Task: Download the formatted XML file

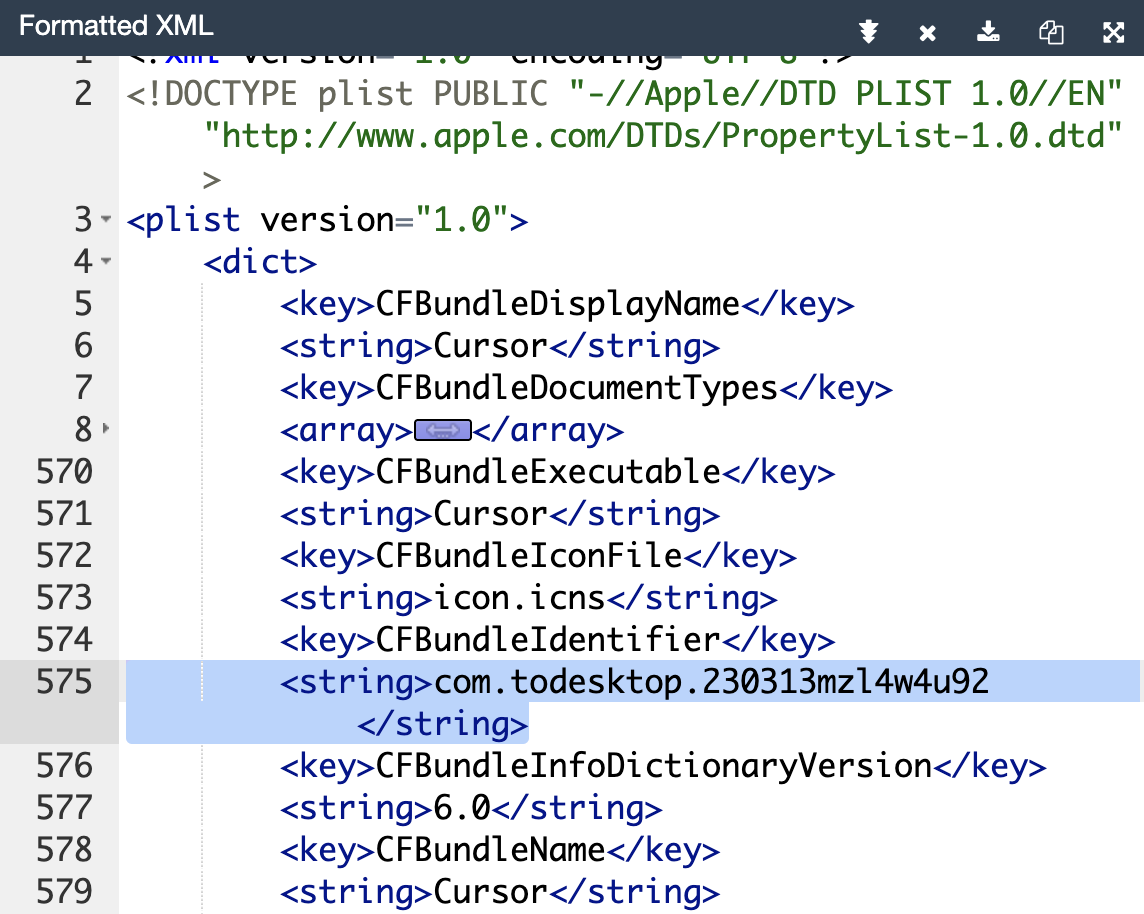Action: click(x=988, y=31)
